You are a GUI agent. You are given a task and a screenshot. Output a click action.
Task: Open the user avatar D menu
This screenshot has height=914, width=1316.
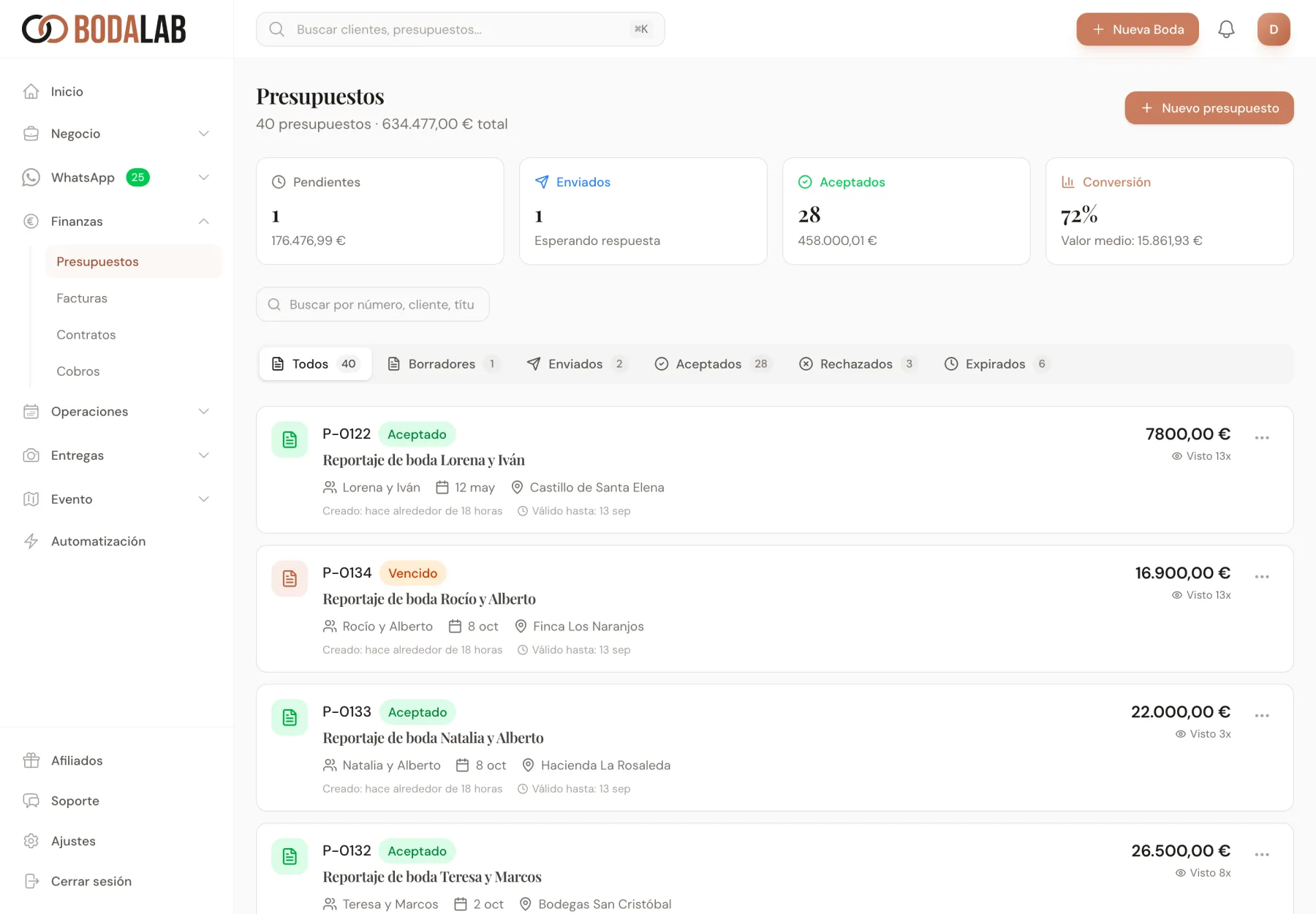pyautogui.click(x=1274, y=29)
